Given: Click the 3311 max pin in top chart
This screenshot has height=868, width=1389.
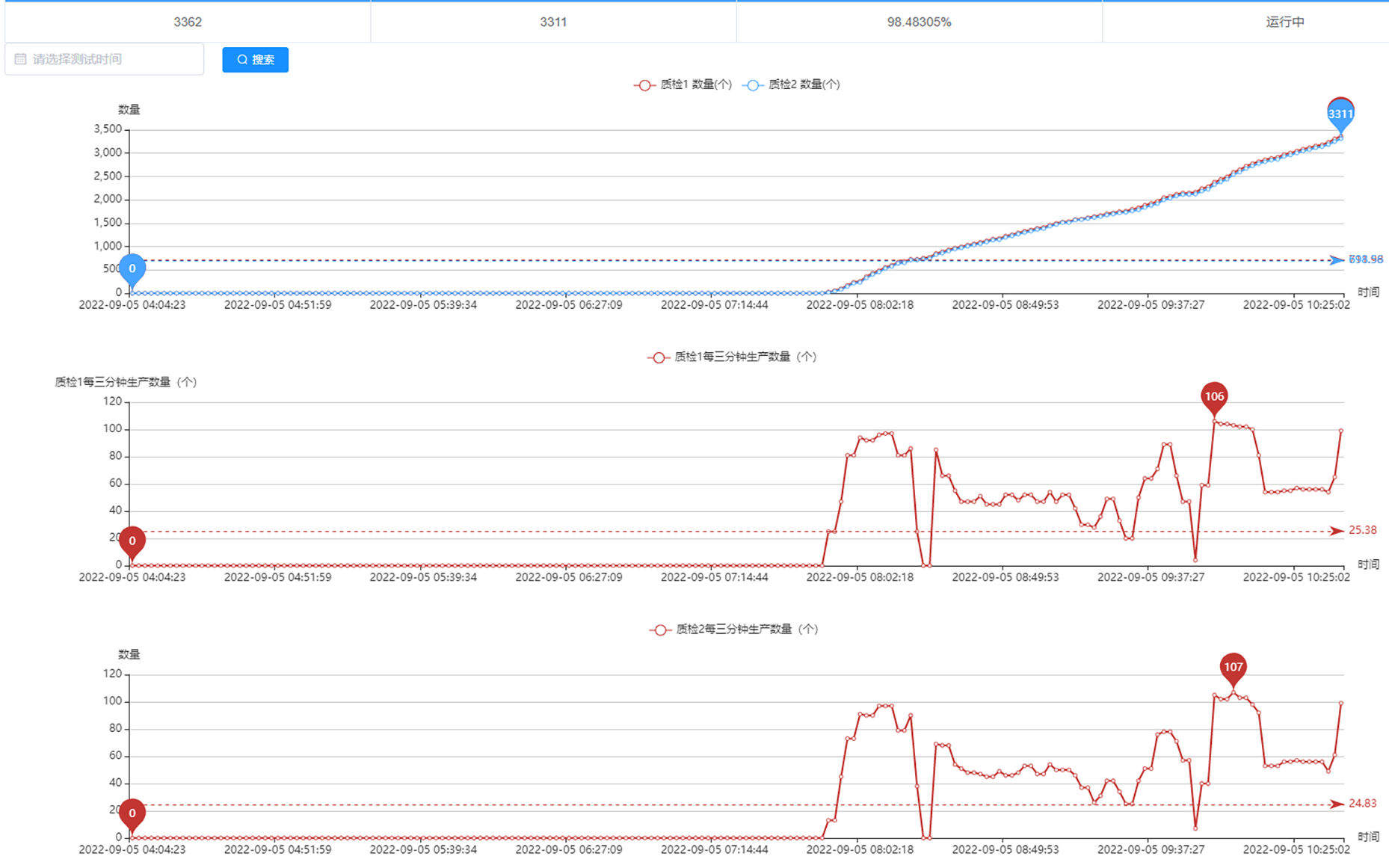Looking at the screenshot, I should pyautogui.click(x=1340, y=114).
